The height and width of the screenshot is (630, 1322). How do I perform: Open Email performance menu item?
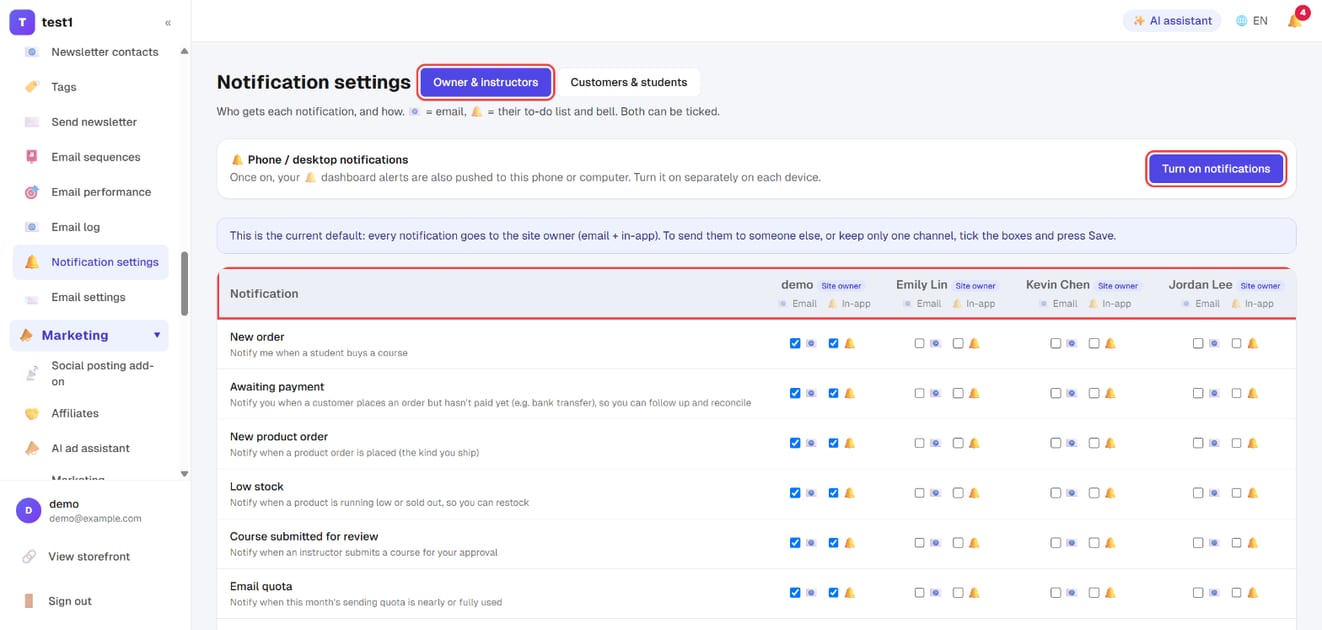[91, 192]
